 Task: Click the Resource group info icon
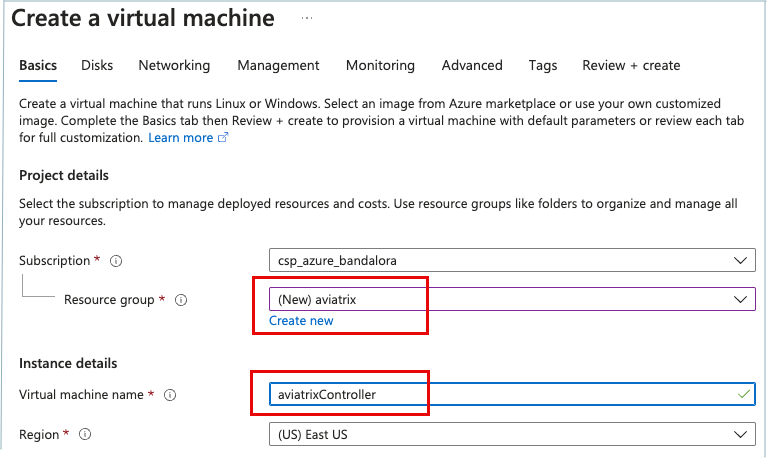coord(181,300)
